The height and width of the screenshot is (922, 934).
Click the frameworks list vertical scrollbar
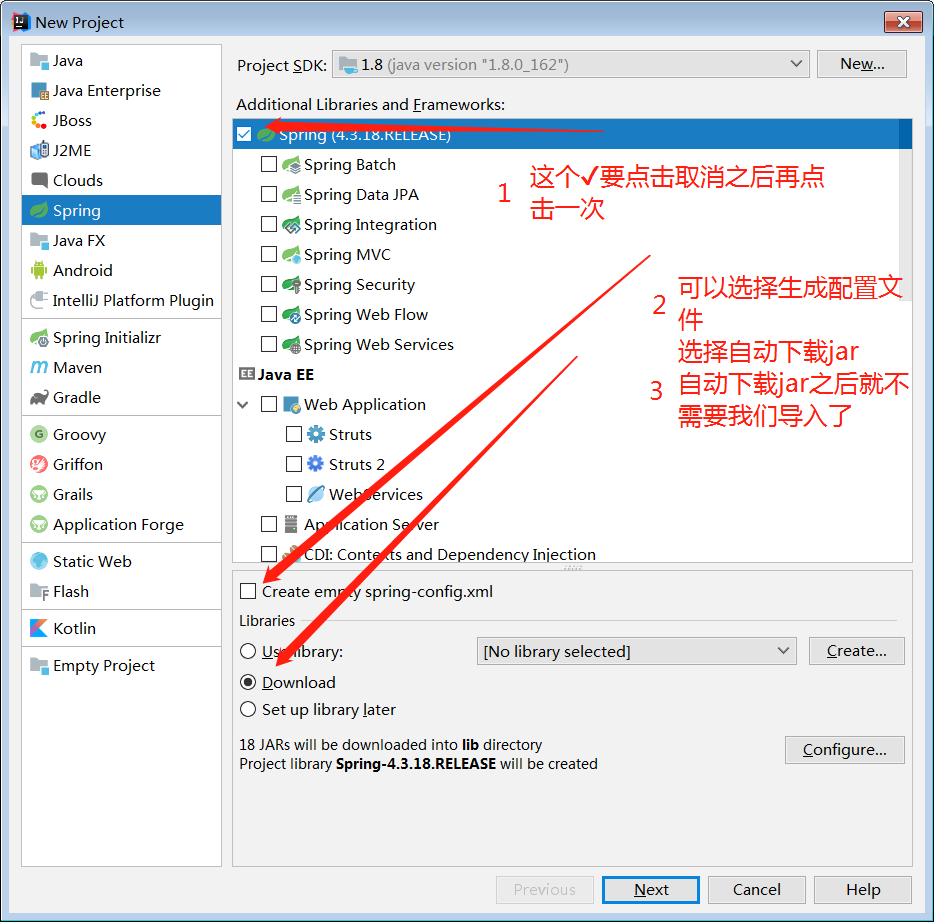point(905,210)
